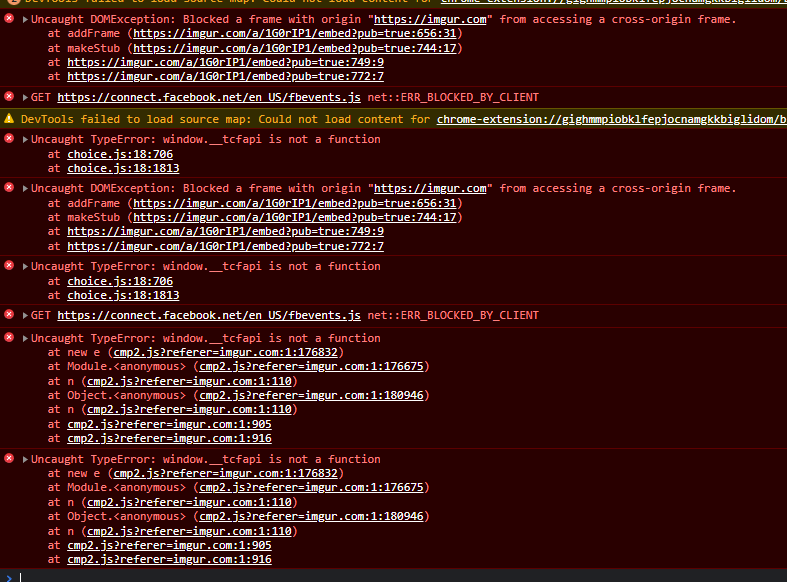Click the console input prompt line
The width and height of the screenshot is (787, 582).
click(x=394, y=576)
